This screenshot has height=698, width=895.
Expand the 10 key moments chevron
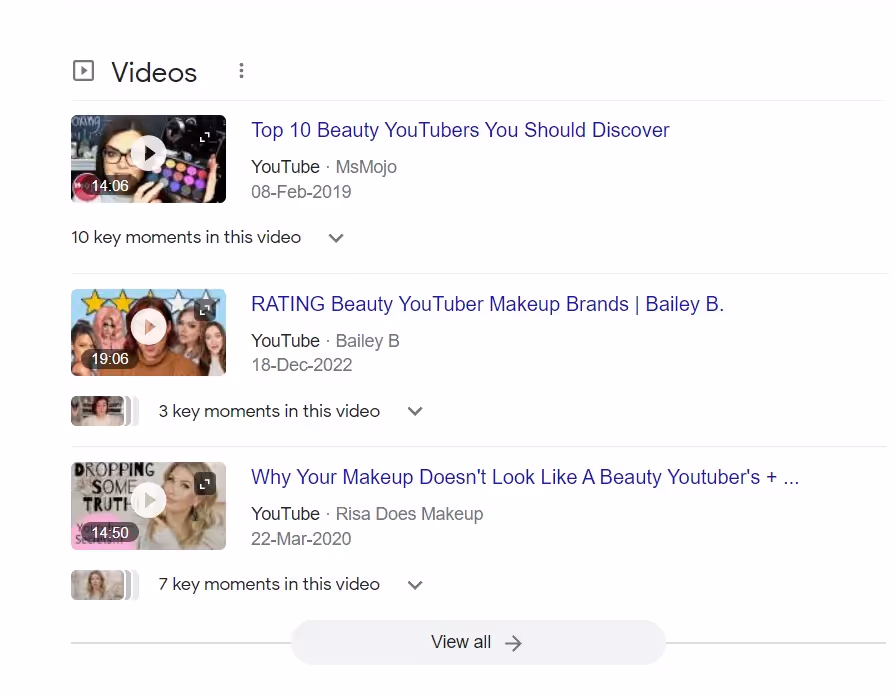tap(336, 238)
